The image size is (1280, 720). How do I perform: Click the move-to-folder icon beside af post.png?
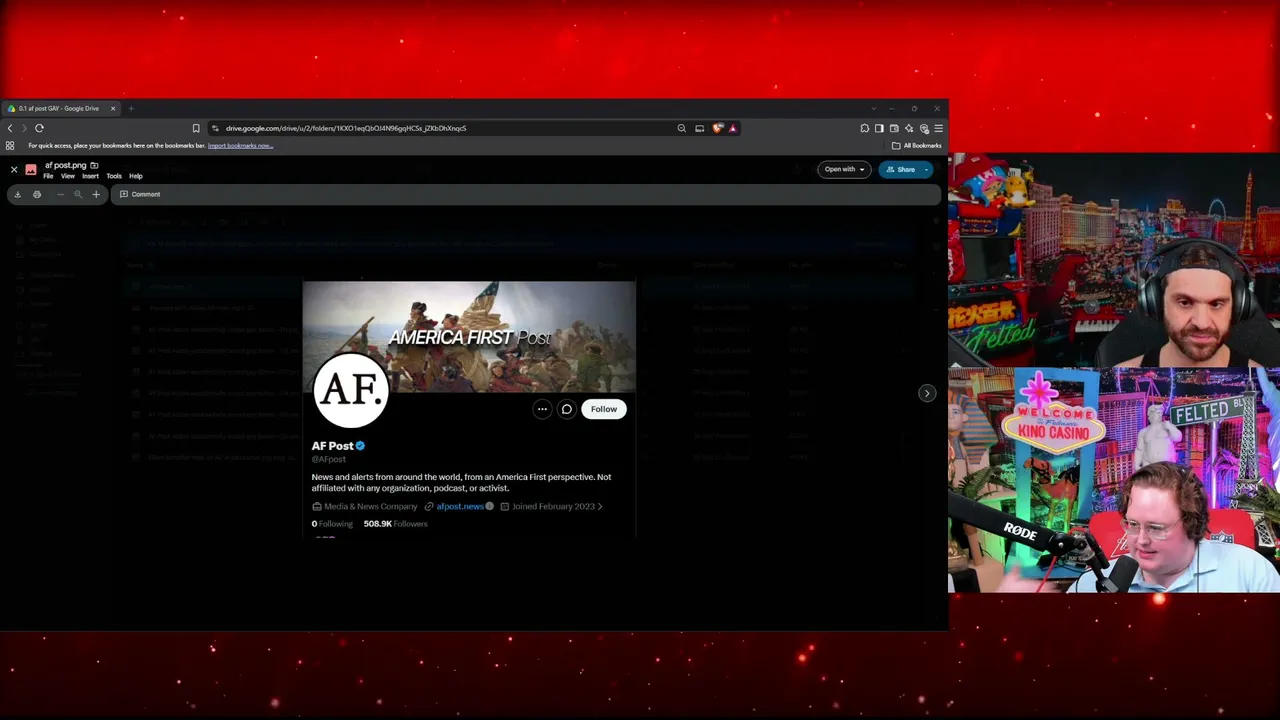coord(94,166)
